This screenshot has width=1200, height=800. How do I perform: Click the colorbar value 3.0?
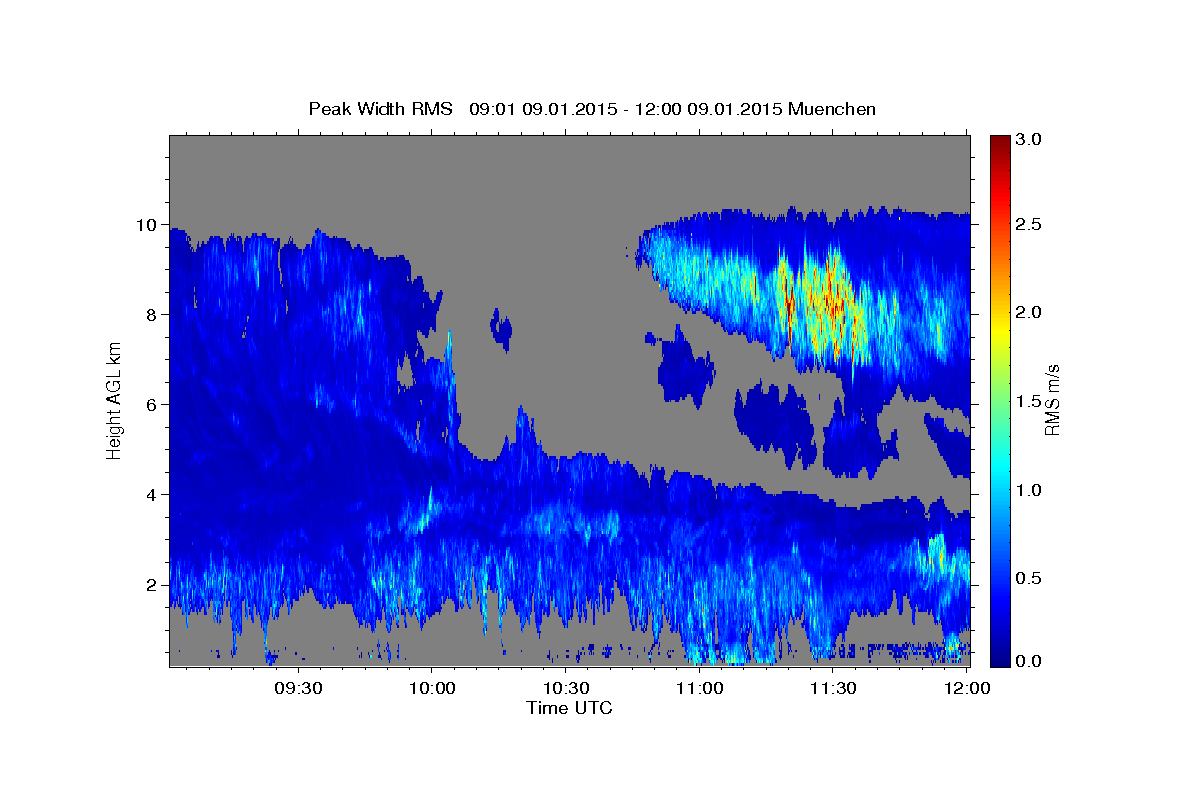[1030, 140]
